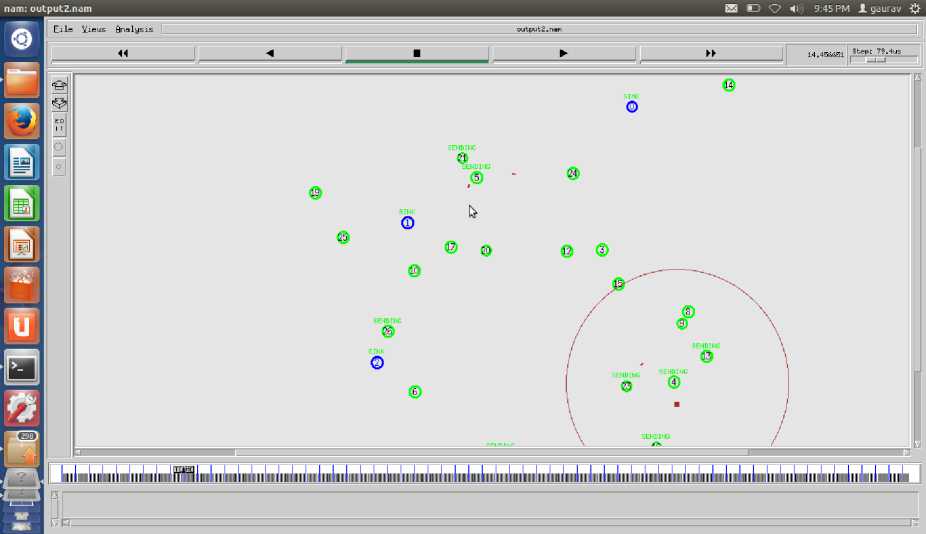This screenshot has height=534, width=926.
Task: Open System Settings wrench icon
Action: pos(22,408)
